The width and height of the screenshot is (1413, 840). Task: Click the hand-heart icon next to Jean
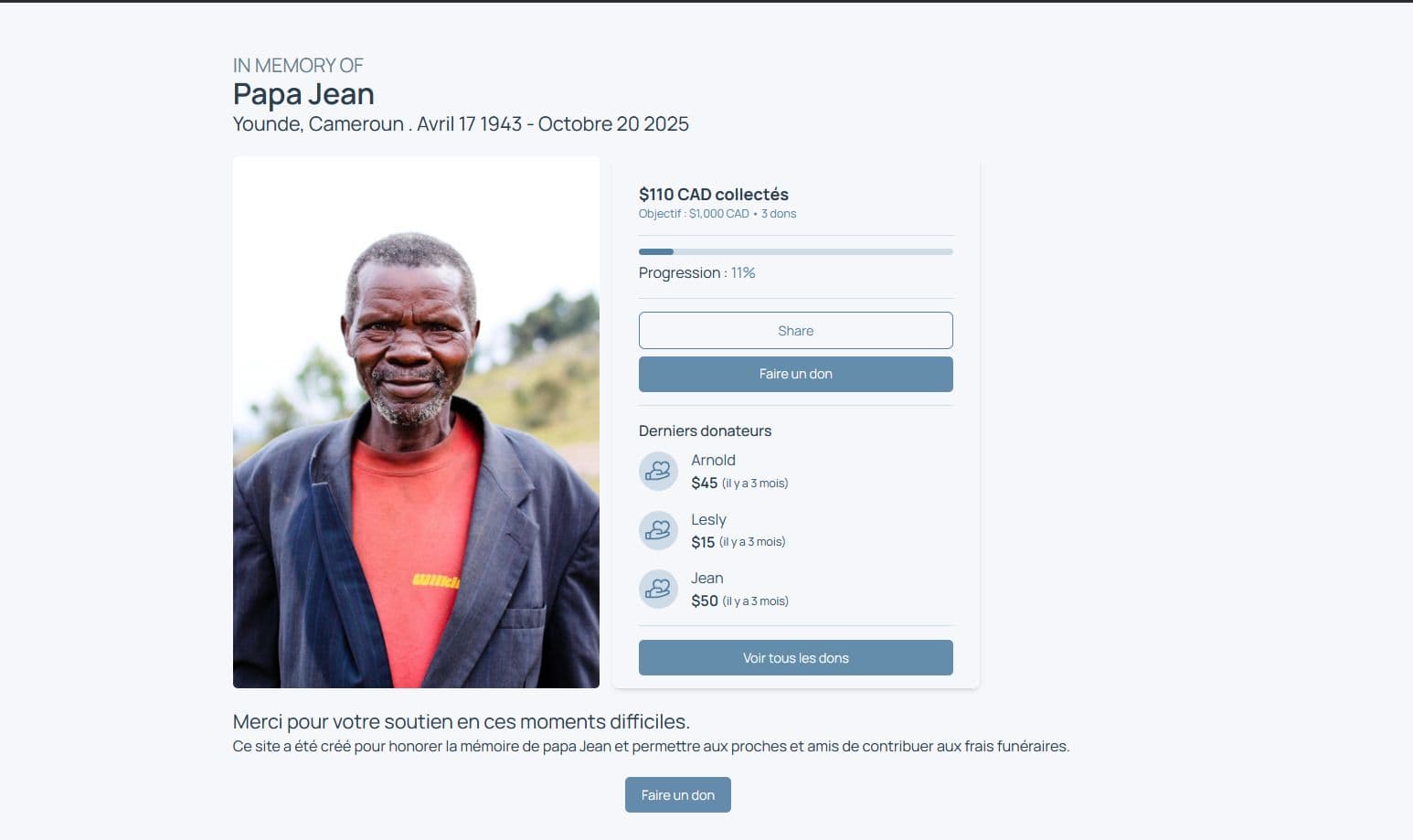[x=658, y=590]
